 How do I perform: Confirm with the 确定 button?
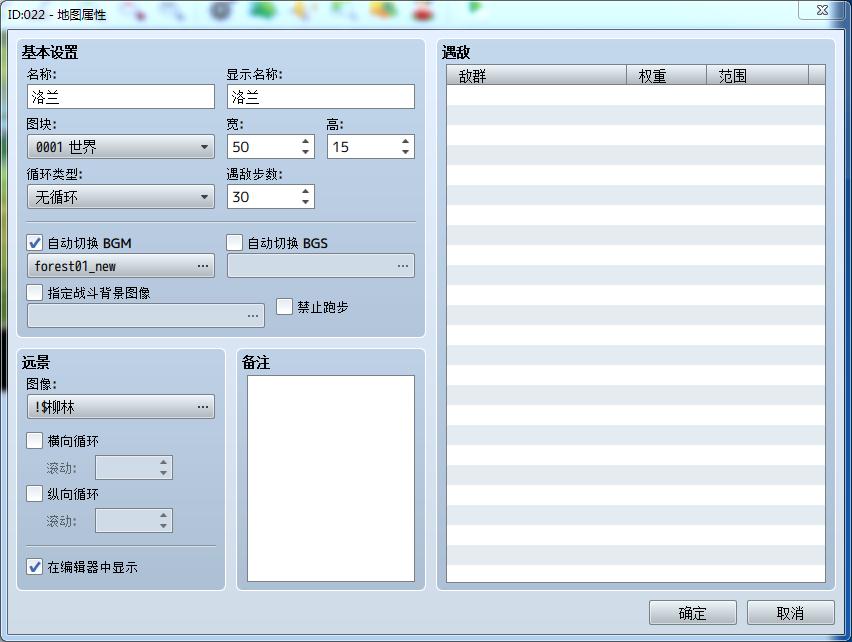point(693,613)
